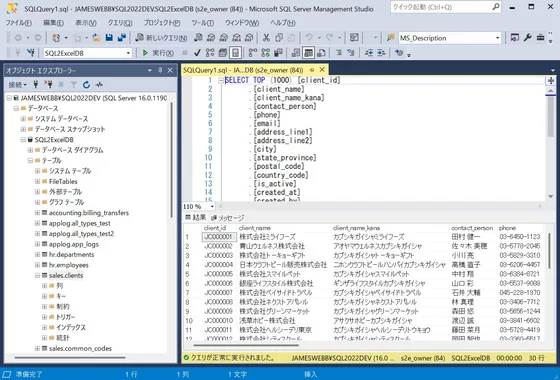Expand the インデックス folder under sales.clients

(x=44, y=328)
